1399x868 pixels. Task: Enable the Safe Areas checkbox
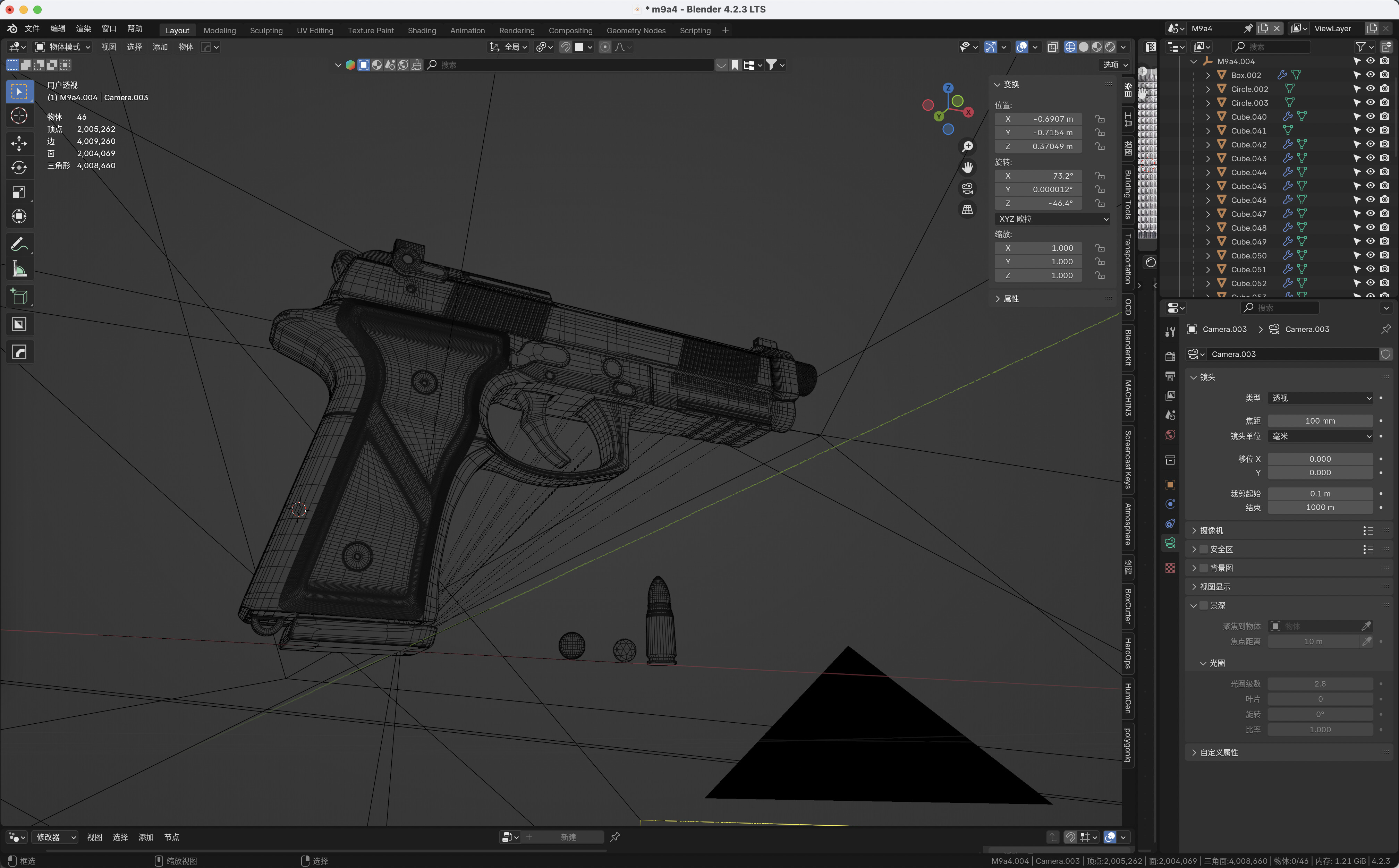1204,550
